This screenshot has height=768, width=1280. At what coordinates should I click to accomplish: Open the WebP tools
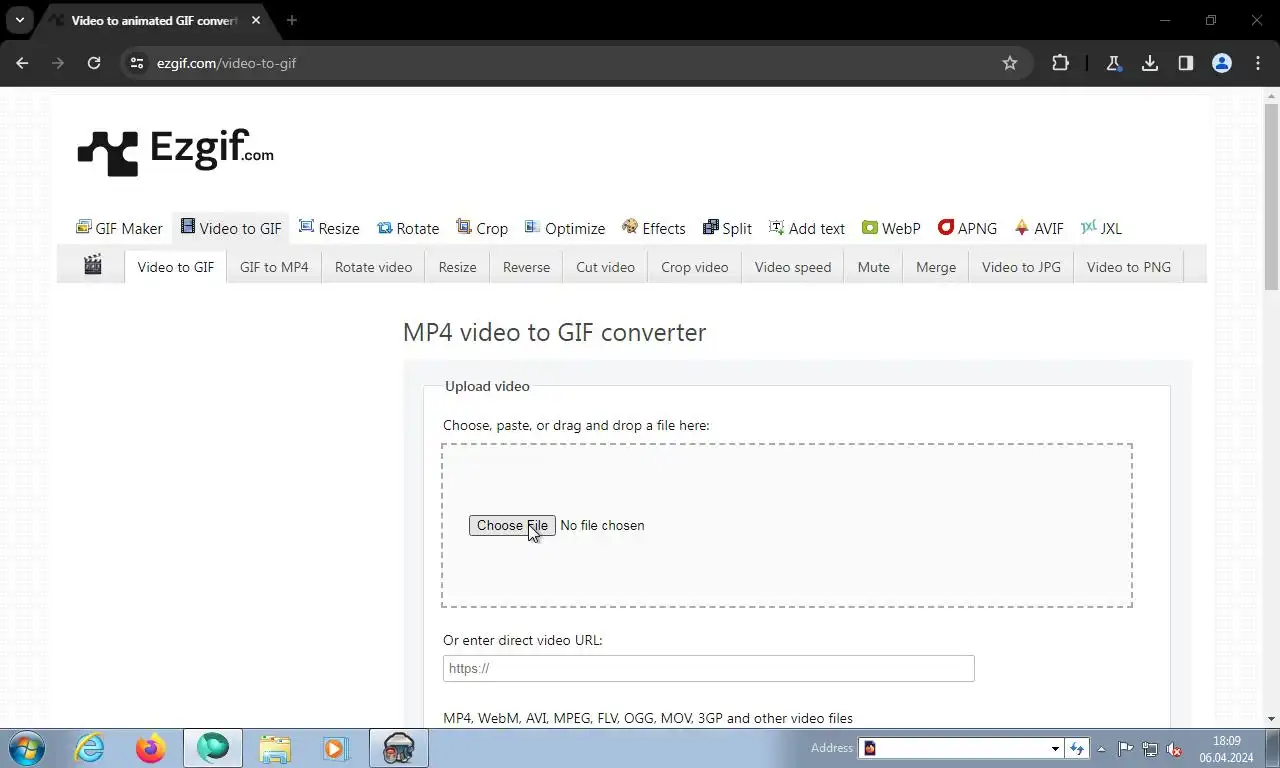(891, 228)
